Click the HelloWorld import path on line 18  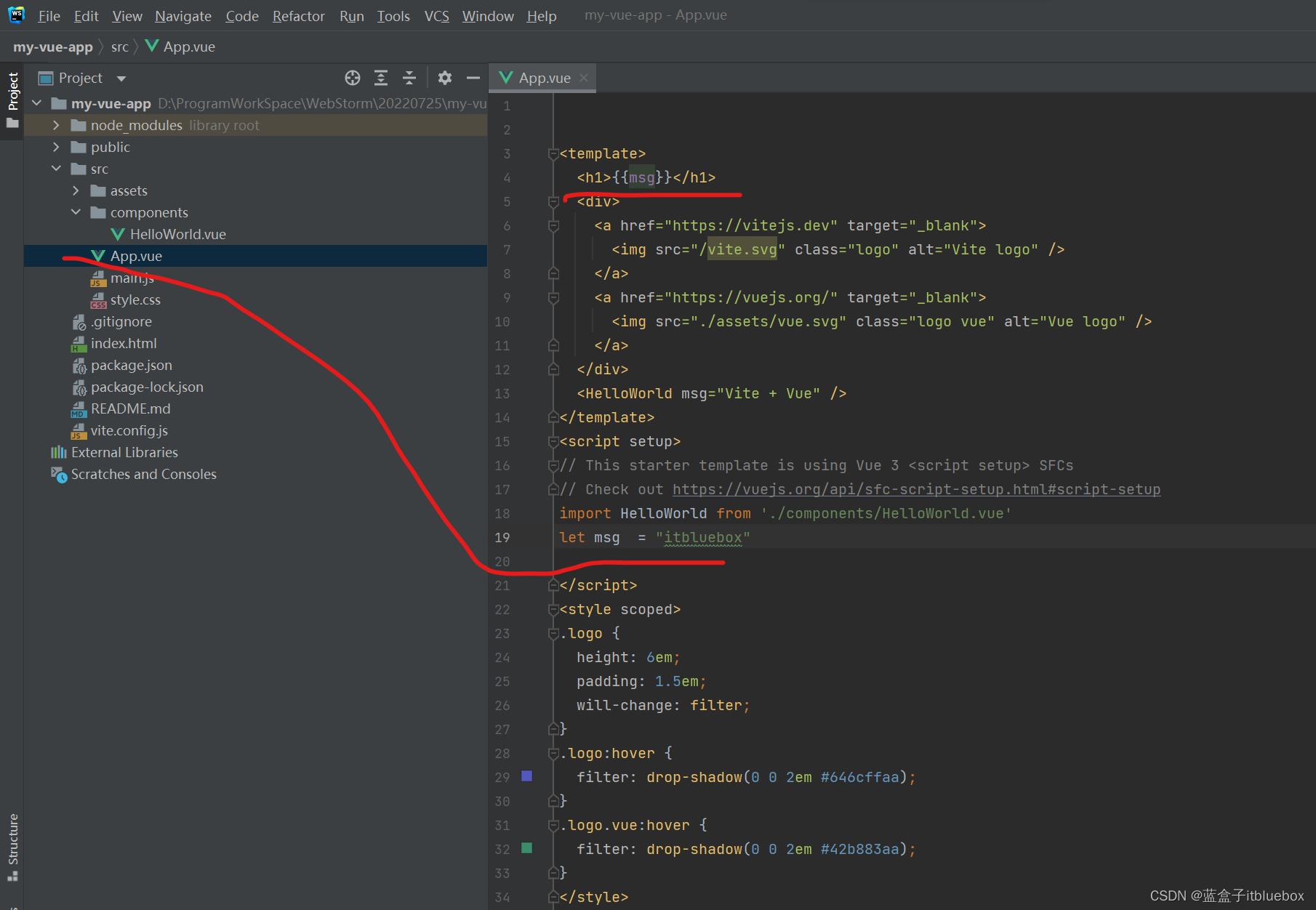pyautogui.click(x=886, y=513)
